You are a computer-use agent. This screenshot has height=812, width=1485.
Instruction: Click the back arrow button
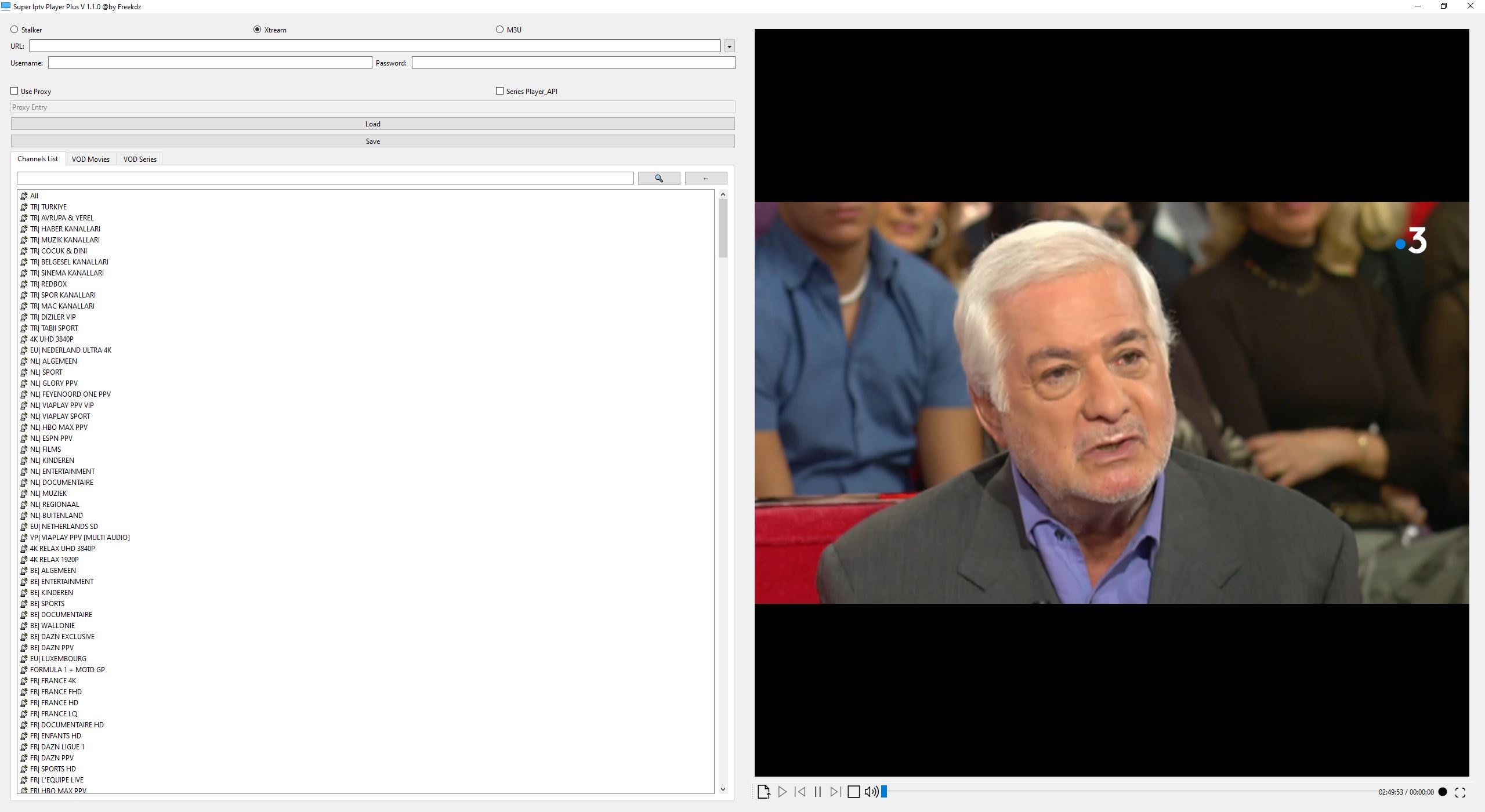point(706,179)
